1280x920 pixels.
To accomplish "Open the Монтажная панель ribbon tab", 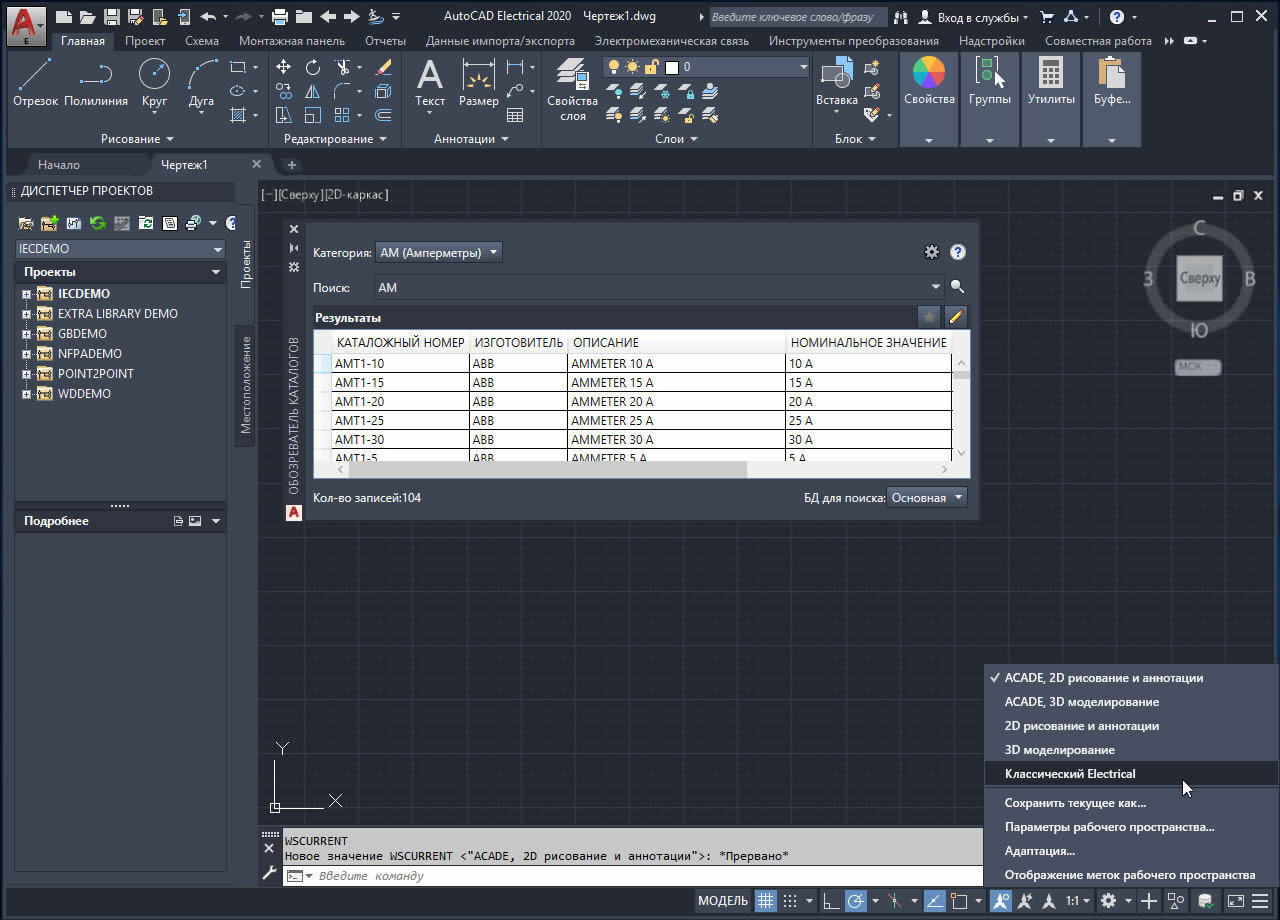I will coord(292,41).
